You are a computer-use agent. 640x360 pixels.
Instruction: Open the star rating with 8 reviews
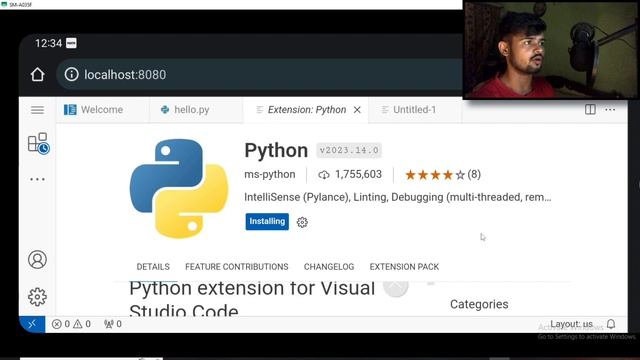pyautogui.click(x=443, y=175)
